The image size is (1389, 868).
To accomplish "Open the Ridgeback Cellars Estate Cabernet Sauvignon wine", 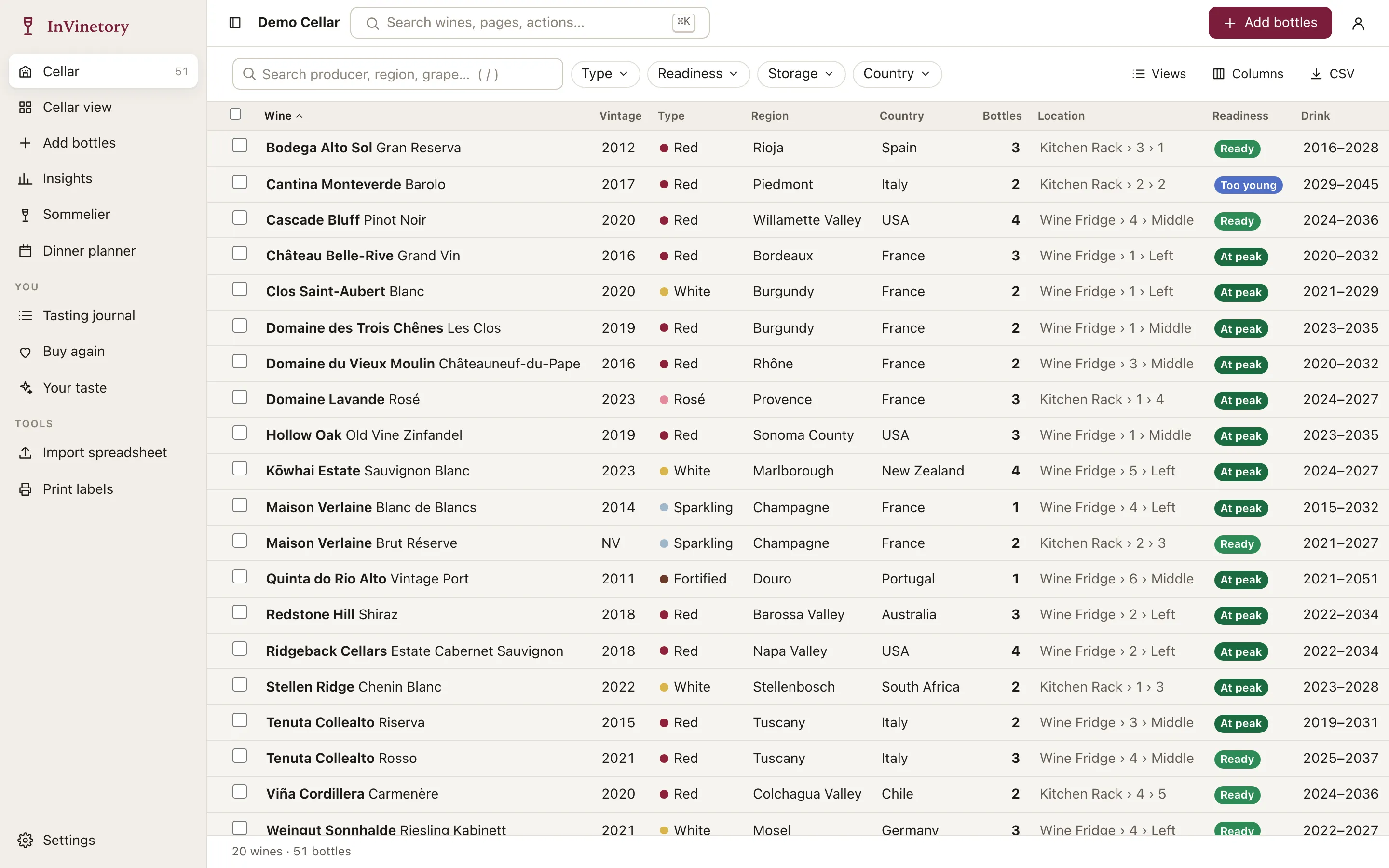I will coord(414,651).
